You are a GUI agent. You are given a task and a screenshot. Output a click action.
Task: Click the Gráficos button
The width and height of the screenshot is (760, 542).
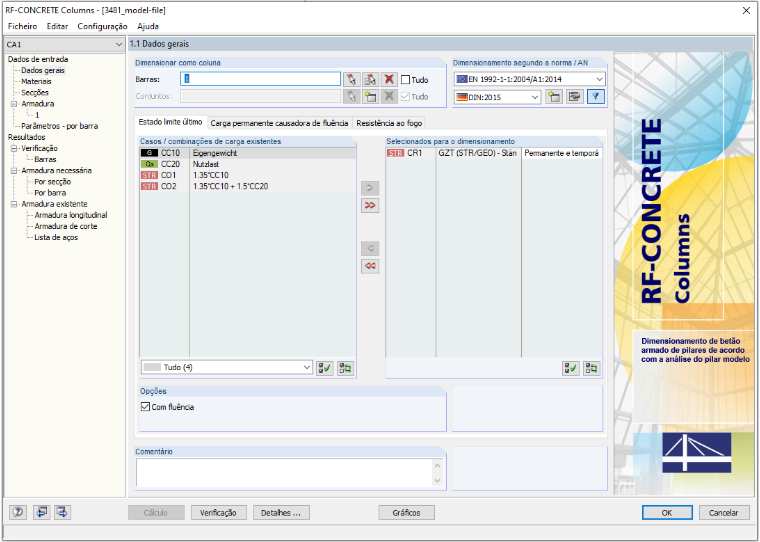tap(406, 512)
